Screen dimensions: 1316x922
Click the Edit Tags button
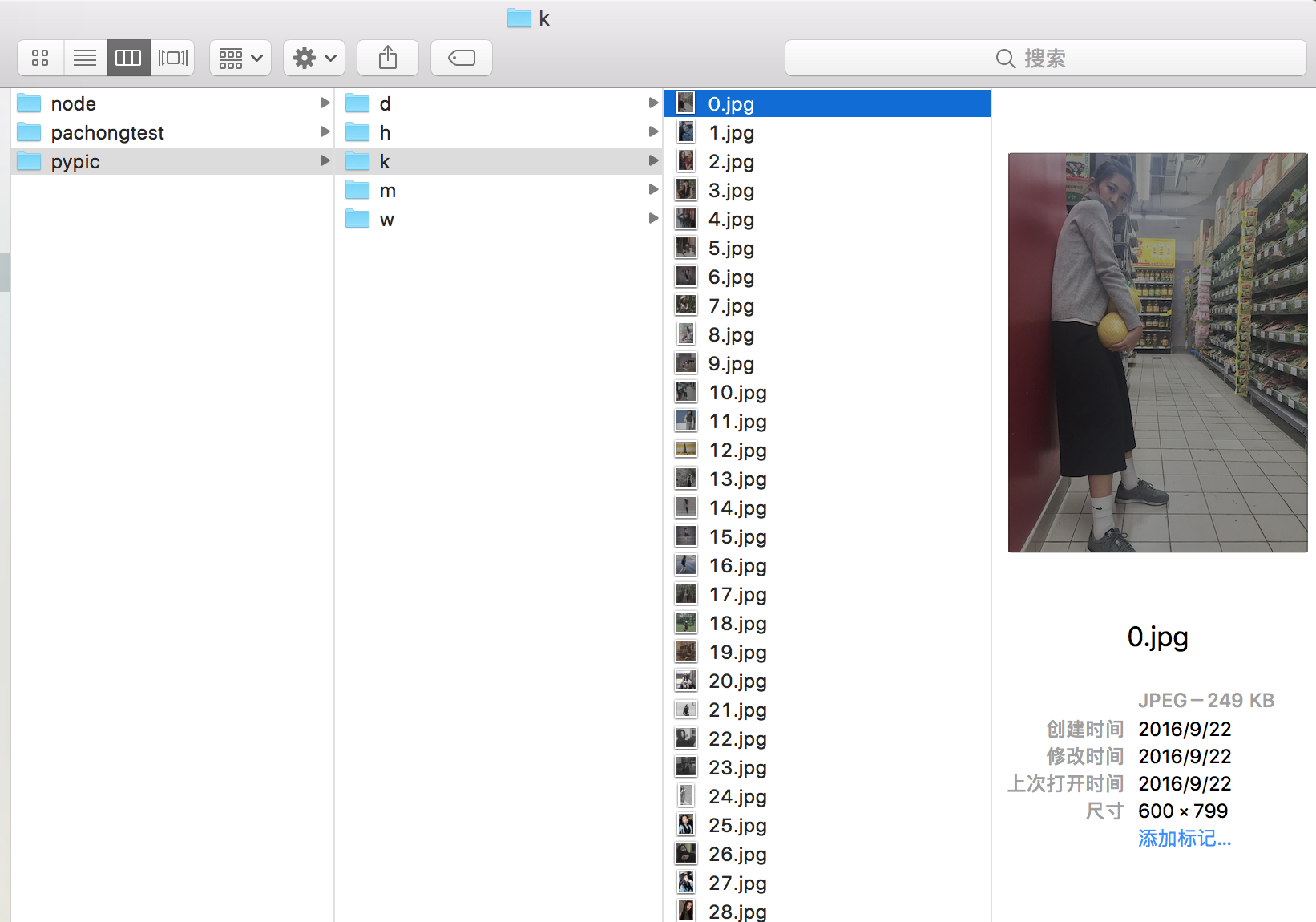click(x=462, y=58)
